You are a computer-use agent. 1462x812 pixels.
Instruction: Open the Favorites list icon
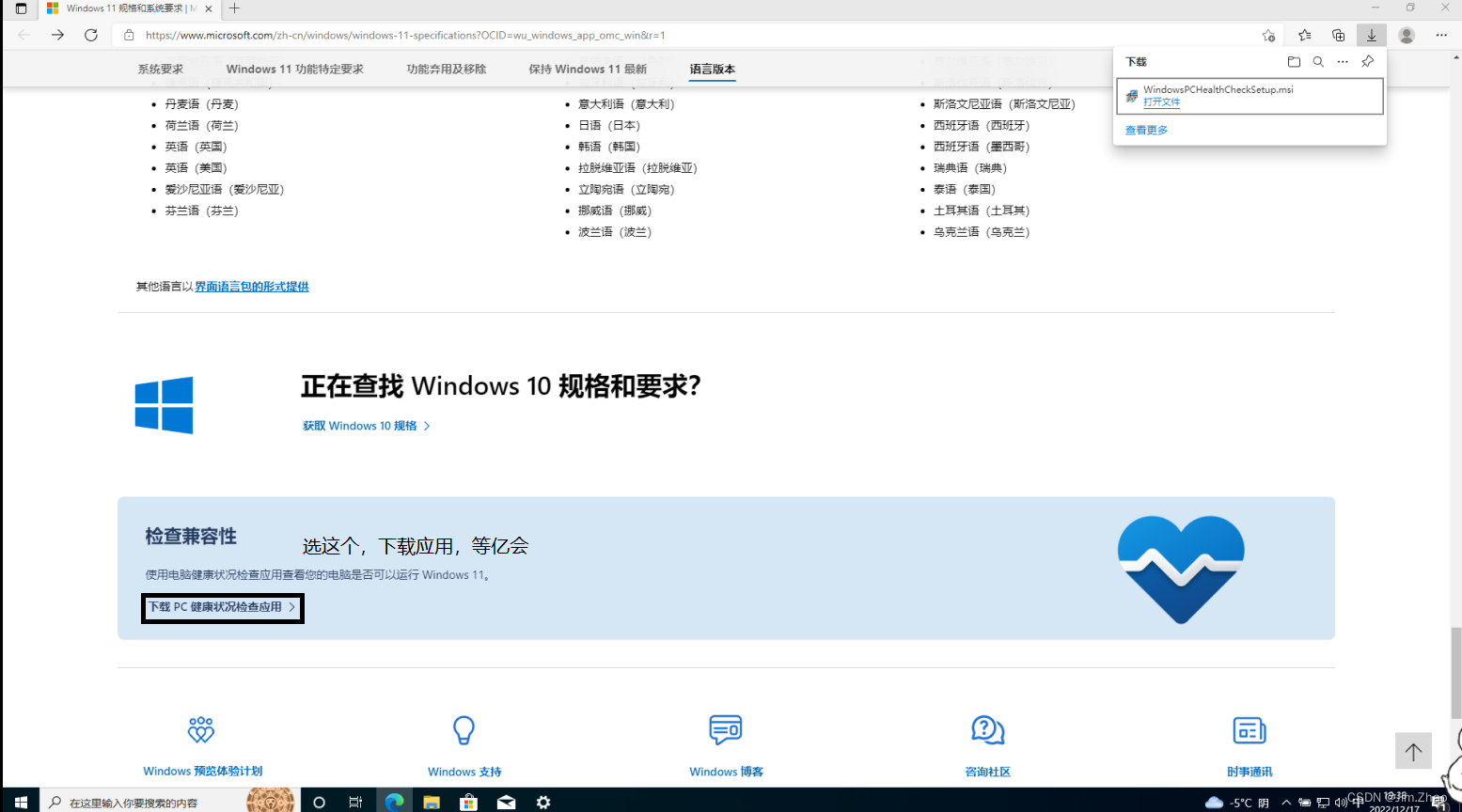tap(1304, 35)
